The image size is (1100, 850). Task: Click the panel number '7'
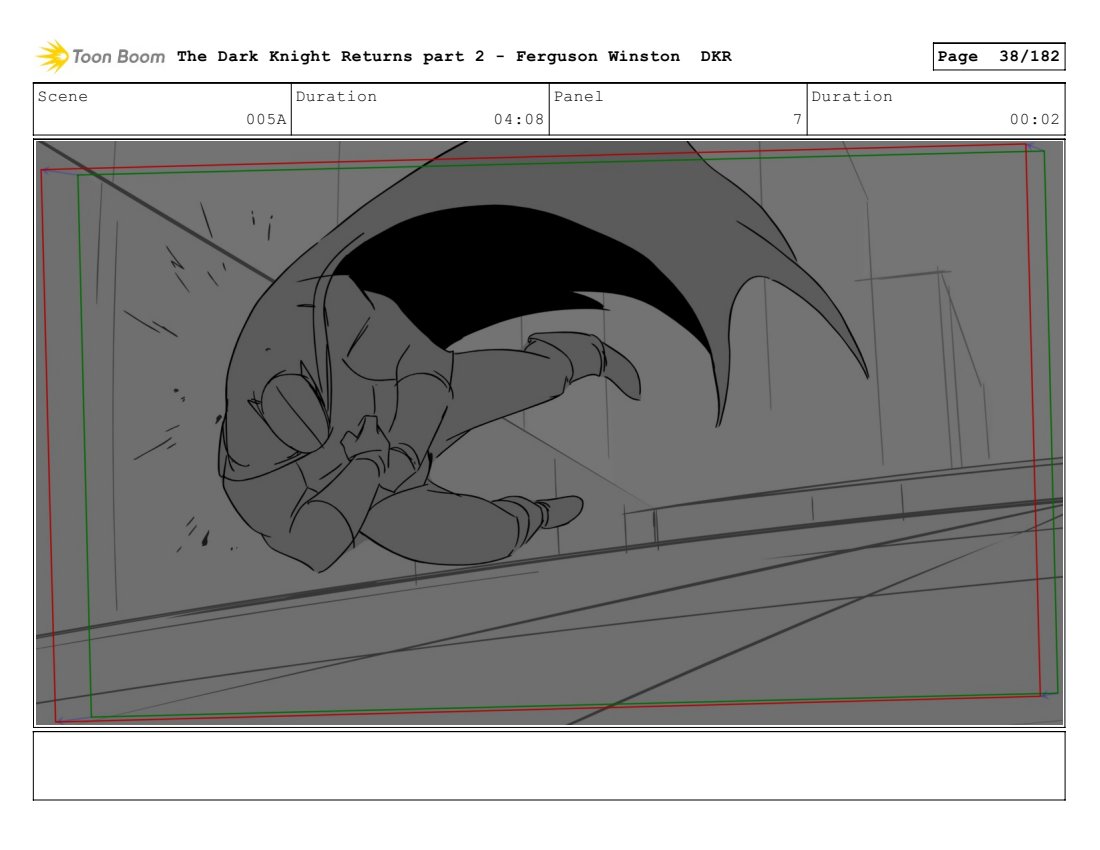point(797,119)
